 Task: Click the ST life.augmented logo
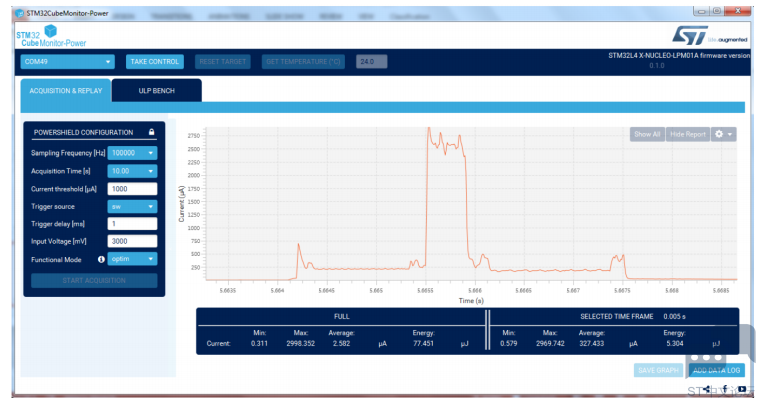[709, 36]
